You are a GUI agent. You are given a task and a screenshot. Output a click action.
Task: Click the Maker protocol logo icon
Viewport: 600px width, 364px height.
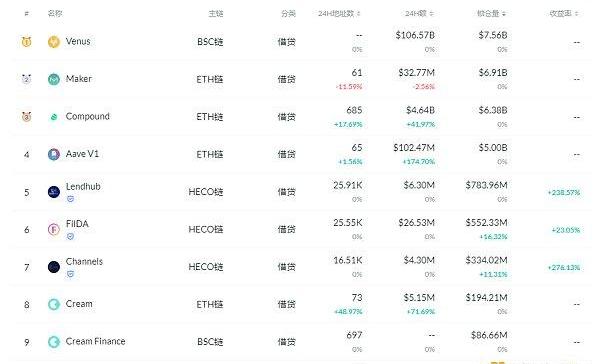coord(54,79)
